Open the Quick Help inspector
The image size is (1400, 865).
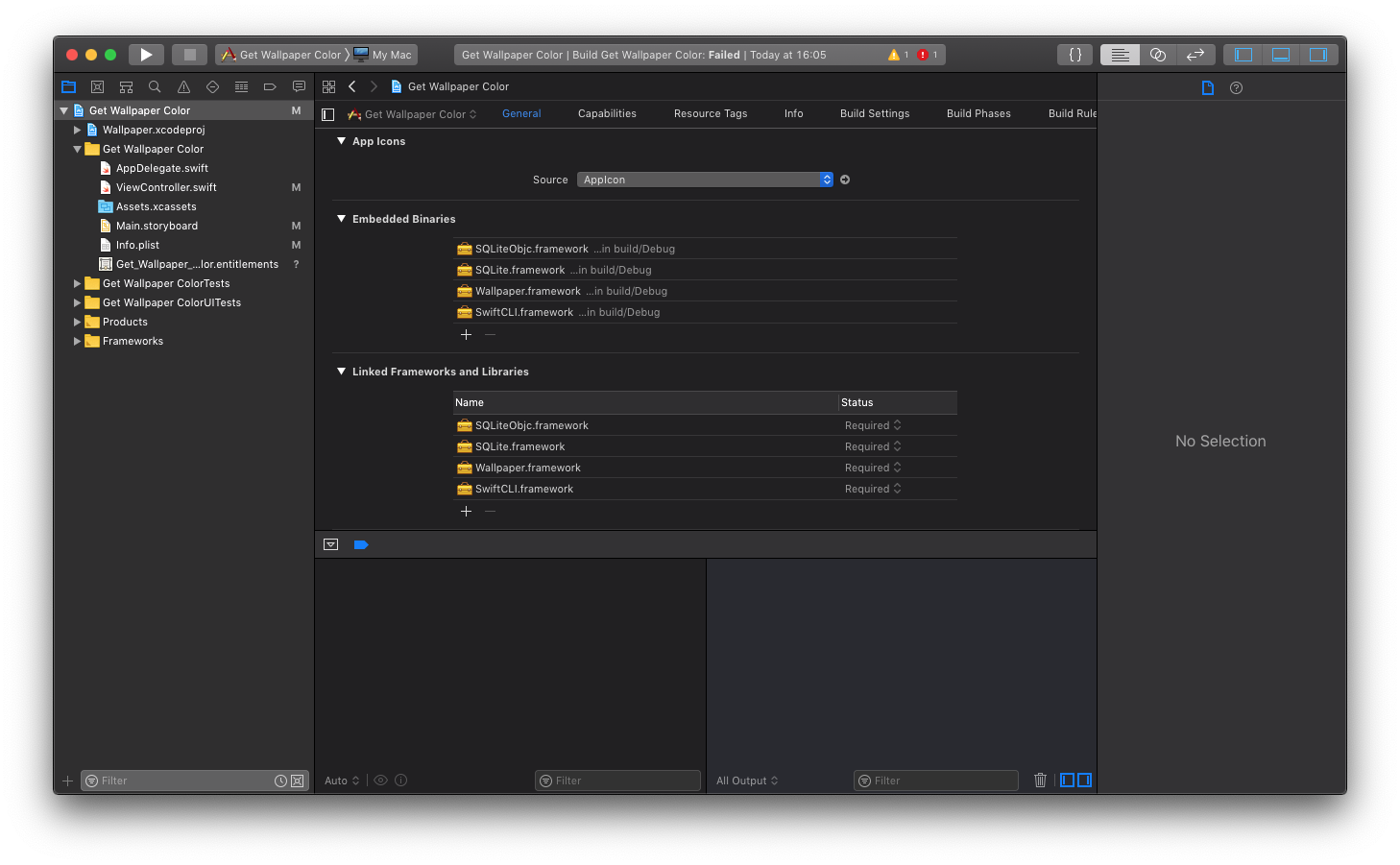[1236, 87]
